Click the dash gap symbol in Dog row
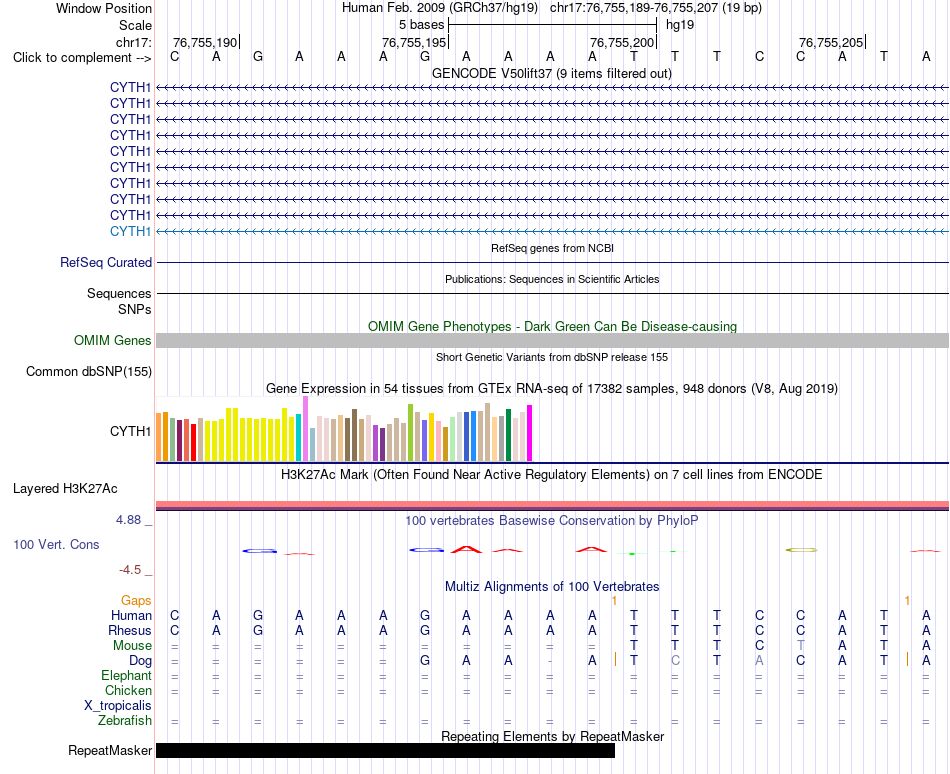The width and height of the screenshot is (950, 774). pyautogui.click(x=550, y=661)
